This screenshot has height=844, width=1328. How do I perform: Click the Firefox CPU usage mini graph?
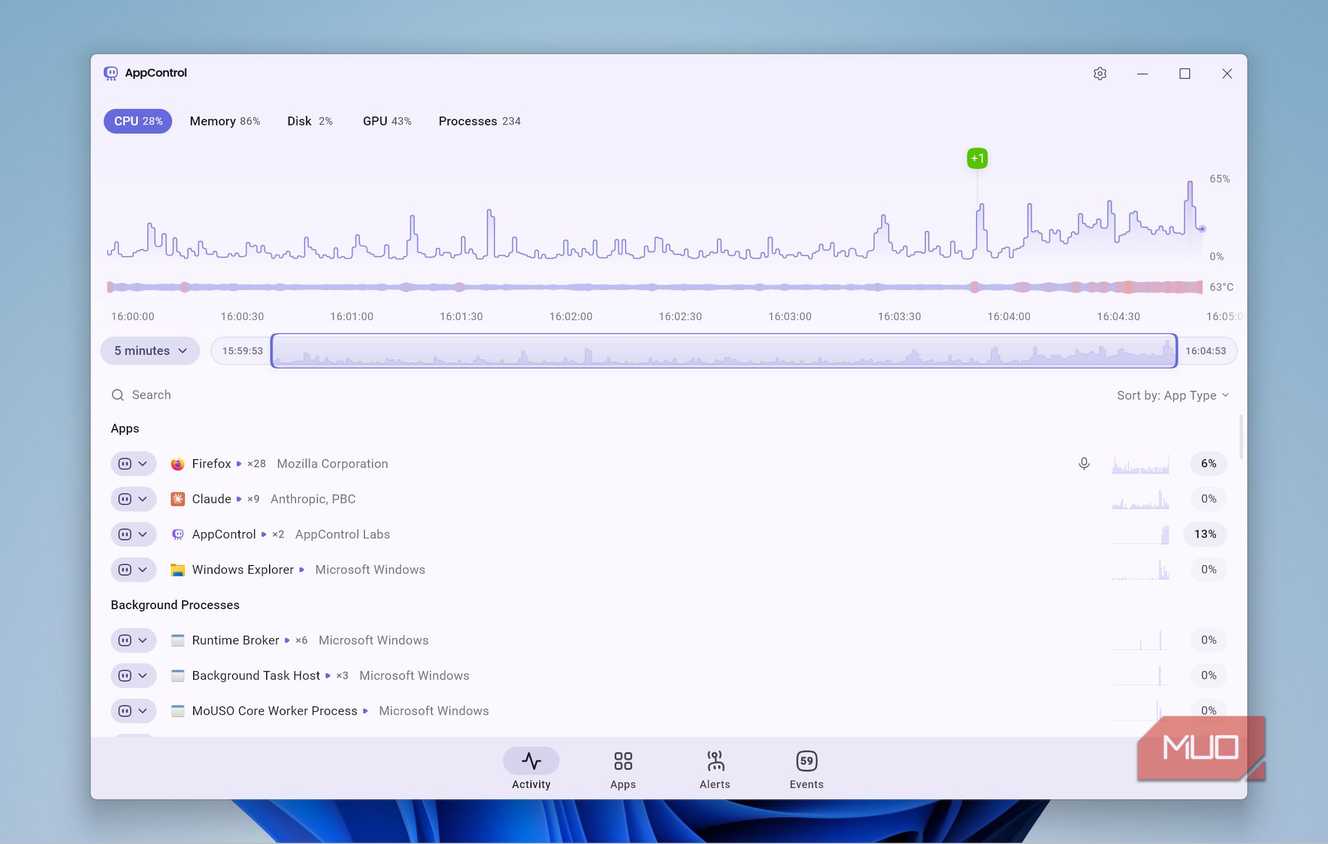point(1140,464)
